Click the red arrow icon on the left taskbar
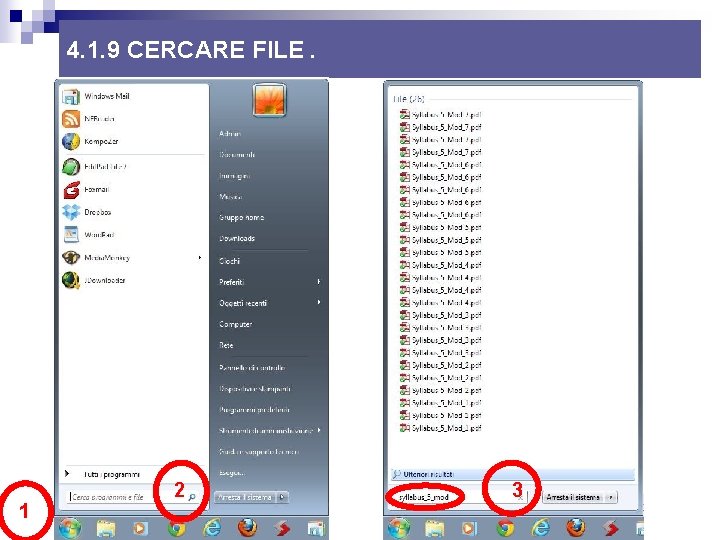The width and height of the screenshot is (720, 540). (x=282, y=529)
